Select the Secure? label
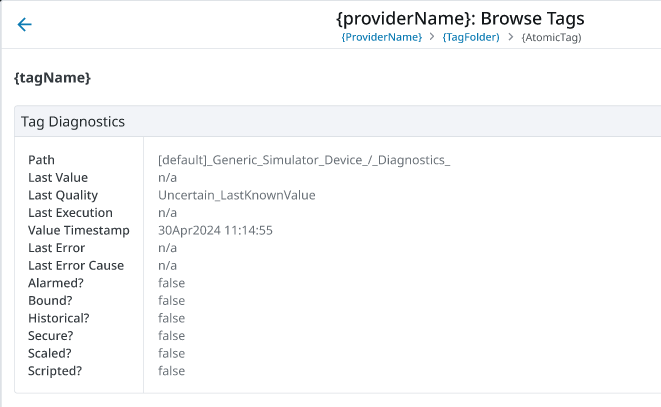This screenshot has height=407, width=661. tap(51, 336)
